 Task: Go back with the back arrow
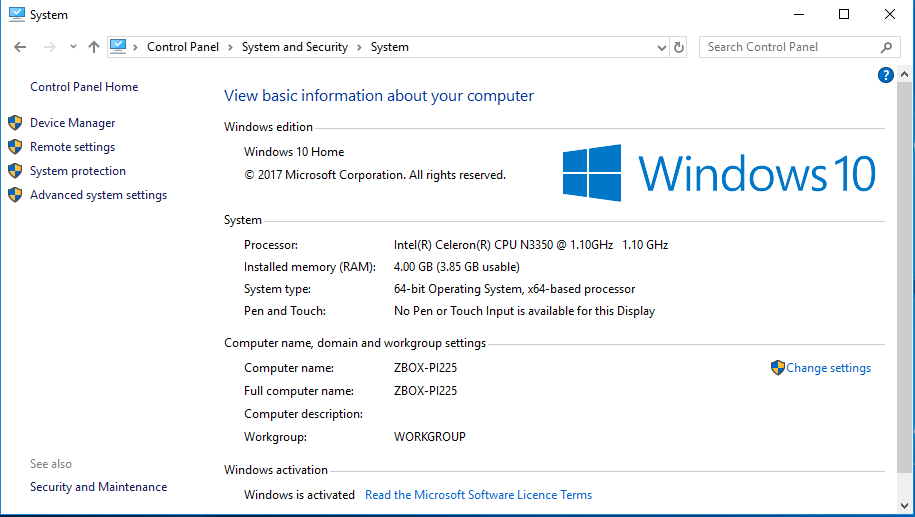tap(20, 47)
